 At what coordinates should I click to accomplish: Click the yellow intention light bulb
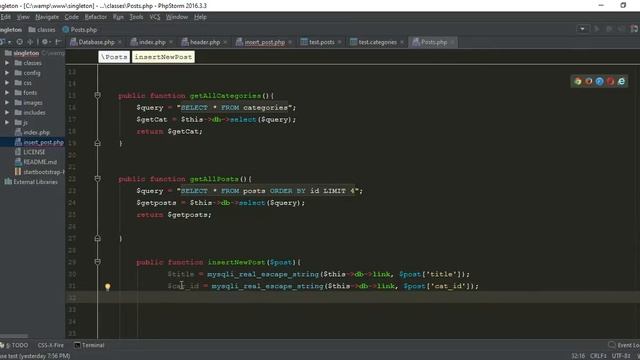point(108,287)
